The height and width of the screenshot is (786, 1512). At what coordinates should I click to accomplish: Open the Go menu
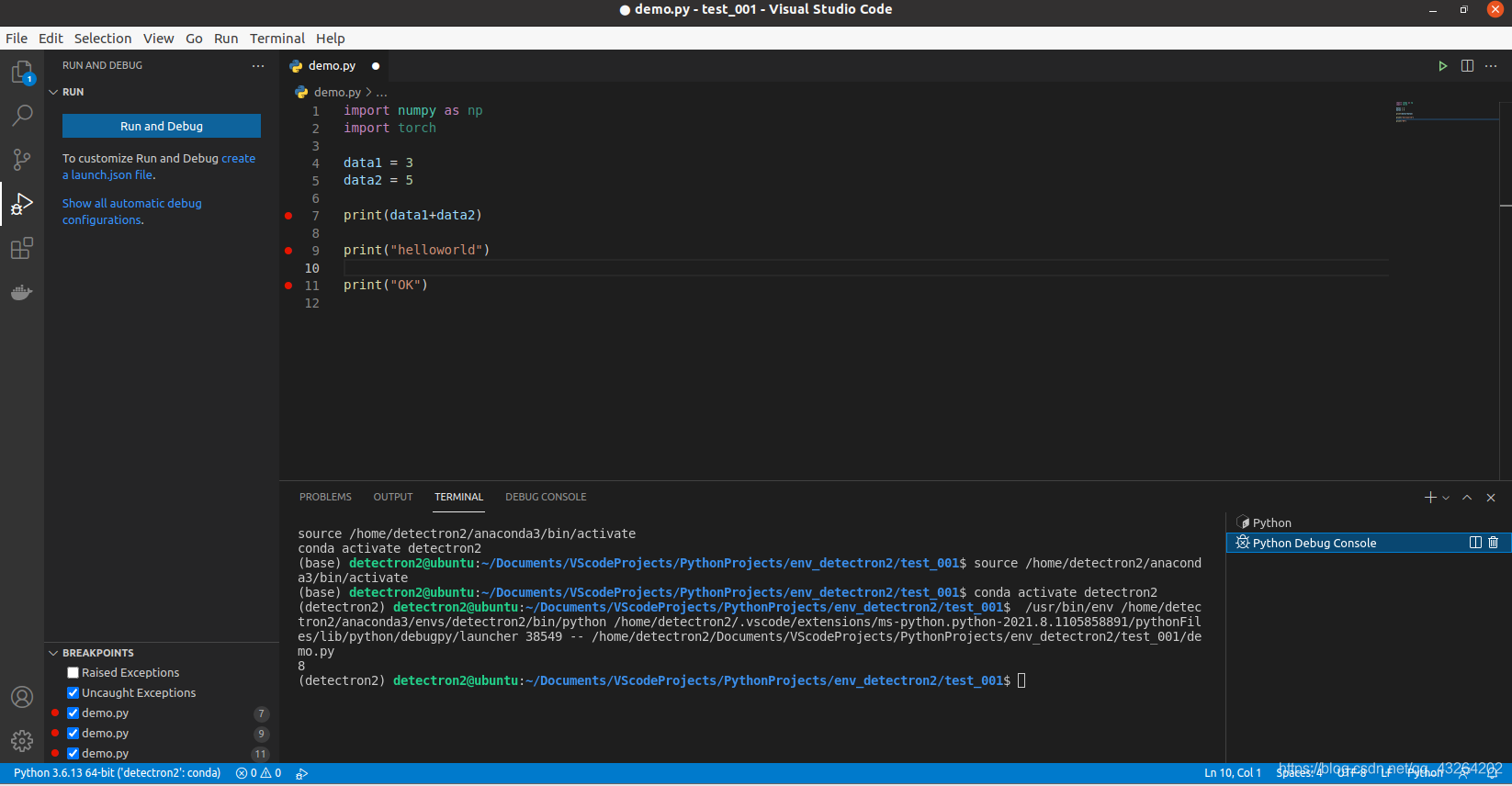click(x=194, y=39)
